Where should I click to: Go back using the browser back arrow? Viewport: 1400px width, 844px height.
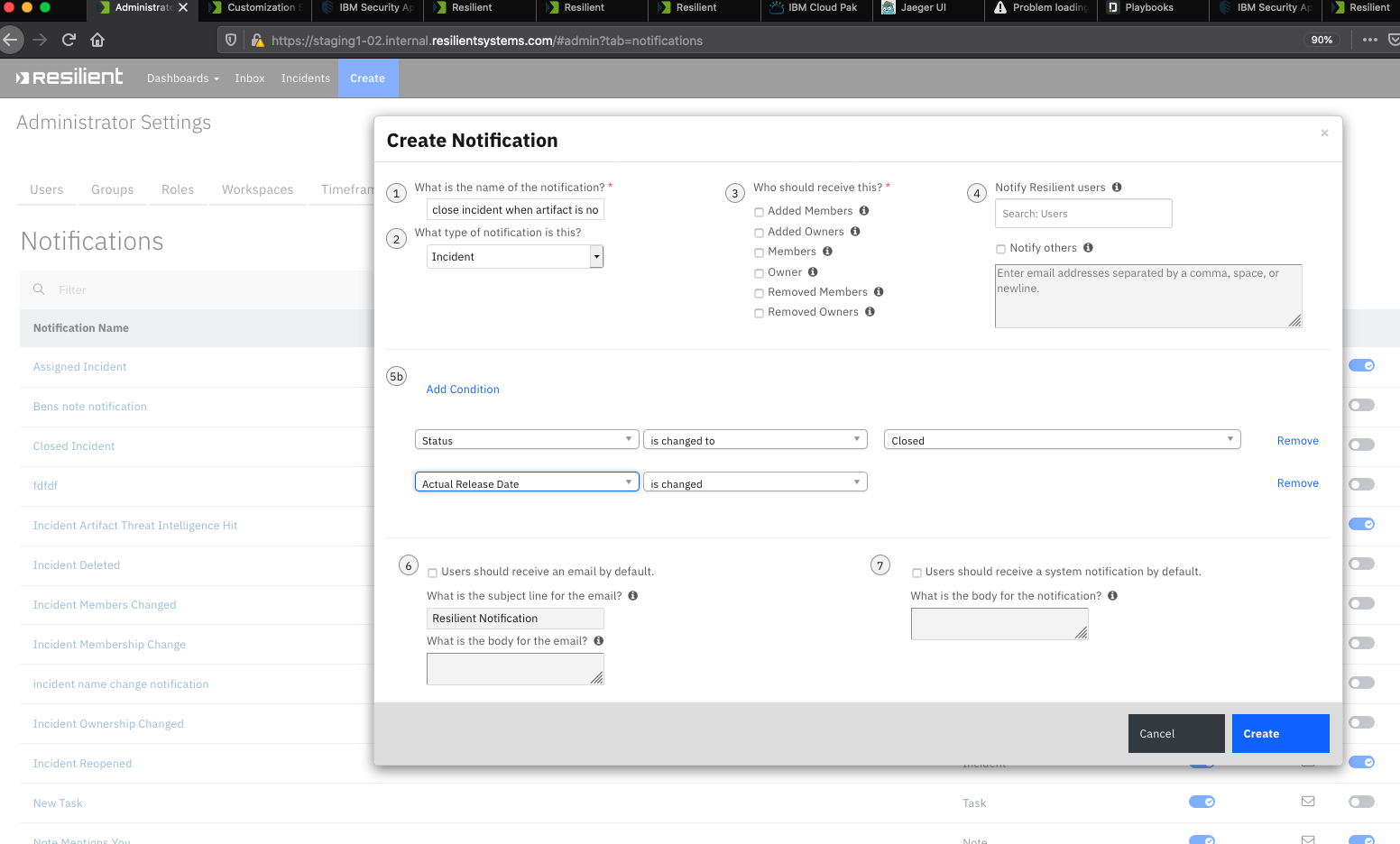pos(10,40)
